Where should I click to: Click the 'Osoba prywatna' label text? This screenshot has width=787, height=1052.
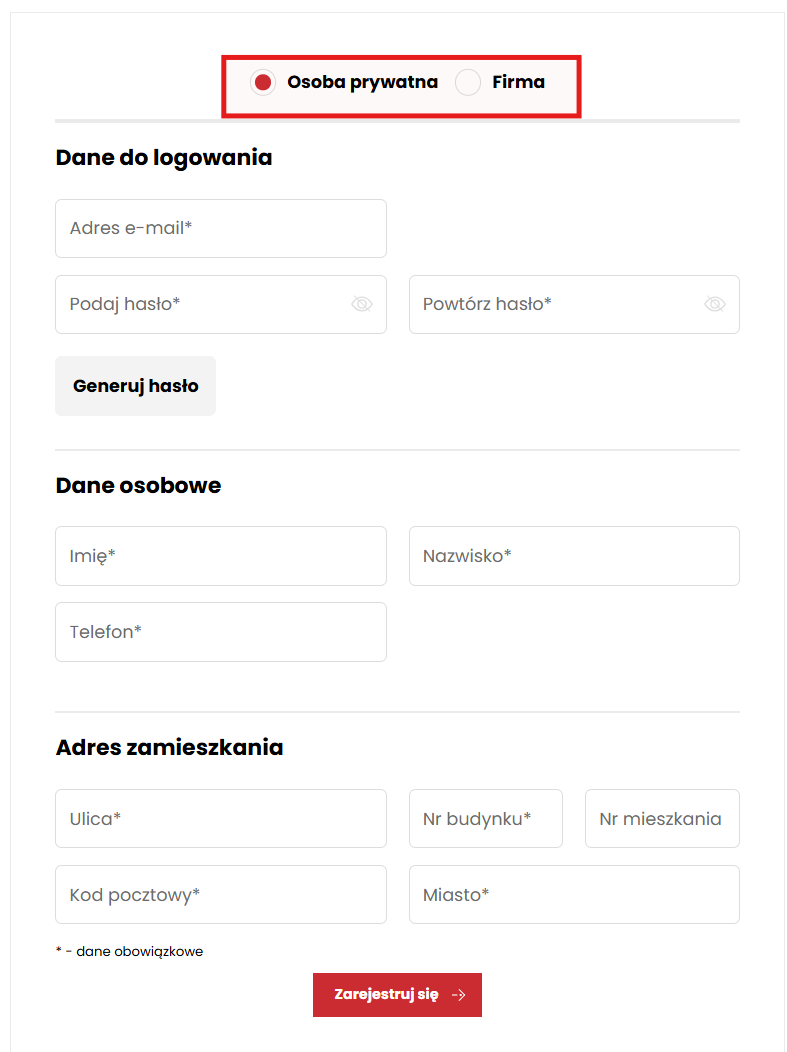362,82
